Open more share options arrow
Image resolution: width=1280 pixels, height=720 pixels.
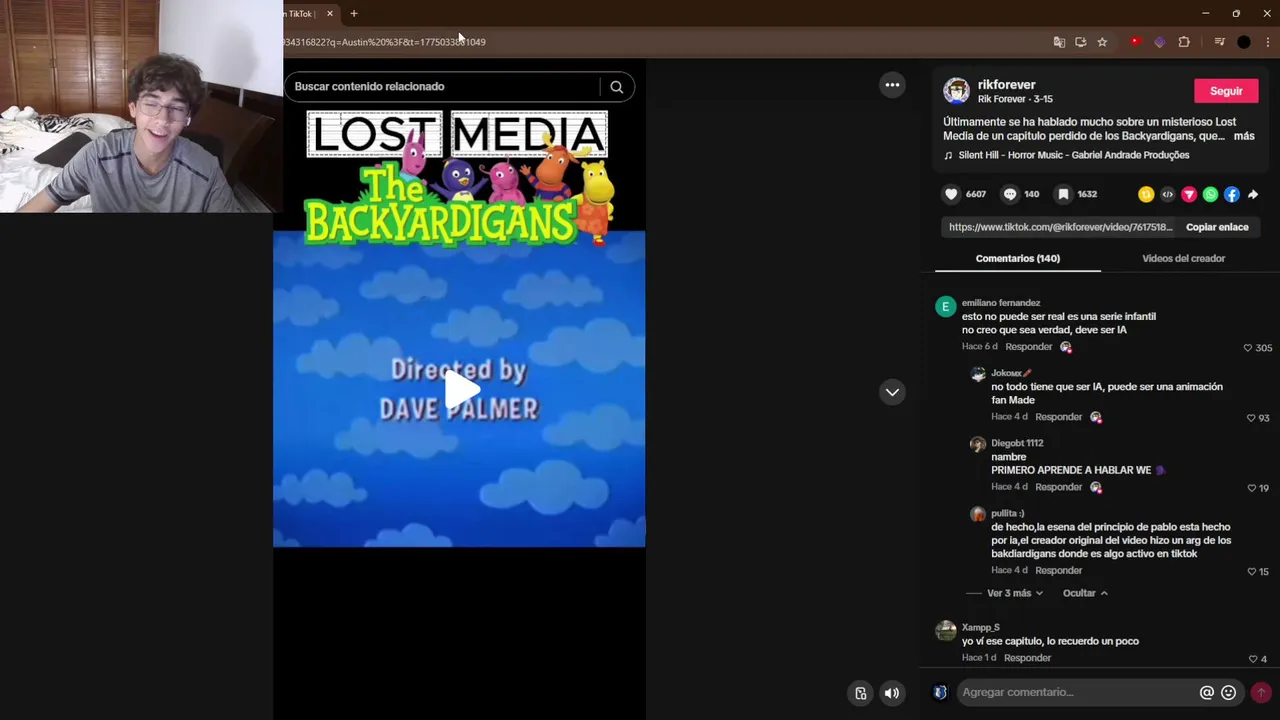(1253, 195)
